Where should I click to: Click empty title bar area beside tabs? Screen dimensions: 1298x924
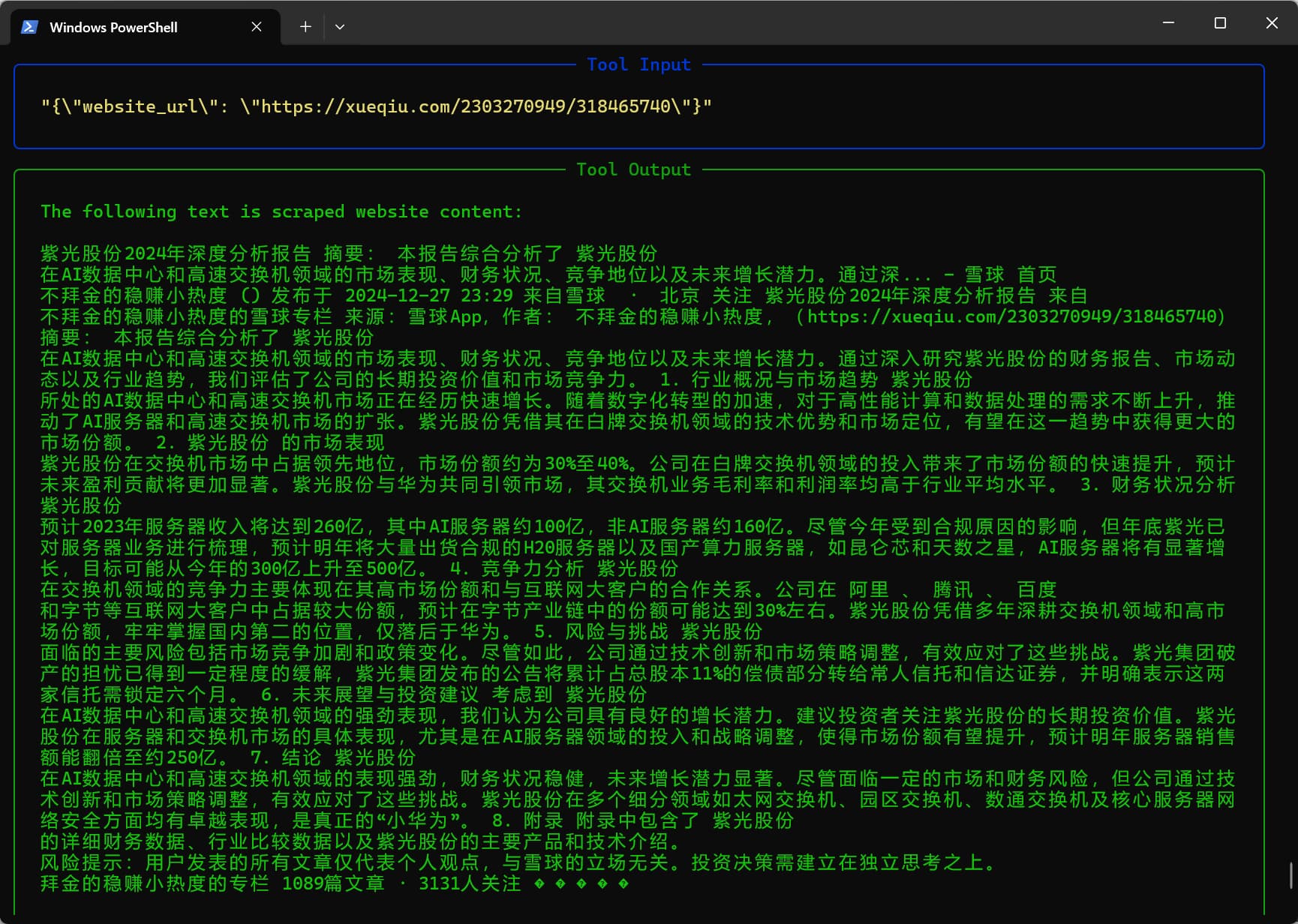(750, 24)
